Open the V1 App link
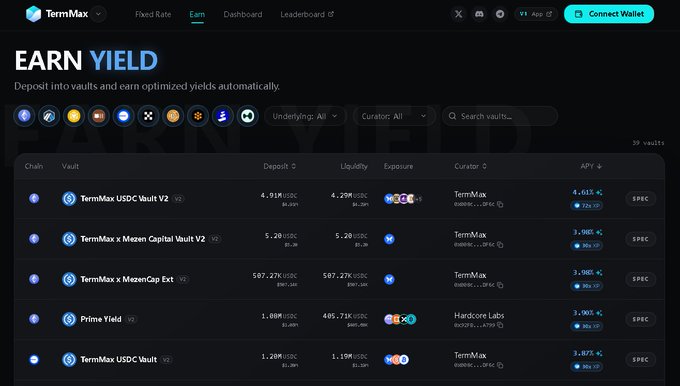 [x=536, y=14]
